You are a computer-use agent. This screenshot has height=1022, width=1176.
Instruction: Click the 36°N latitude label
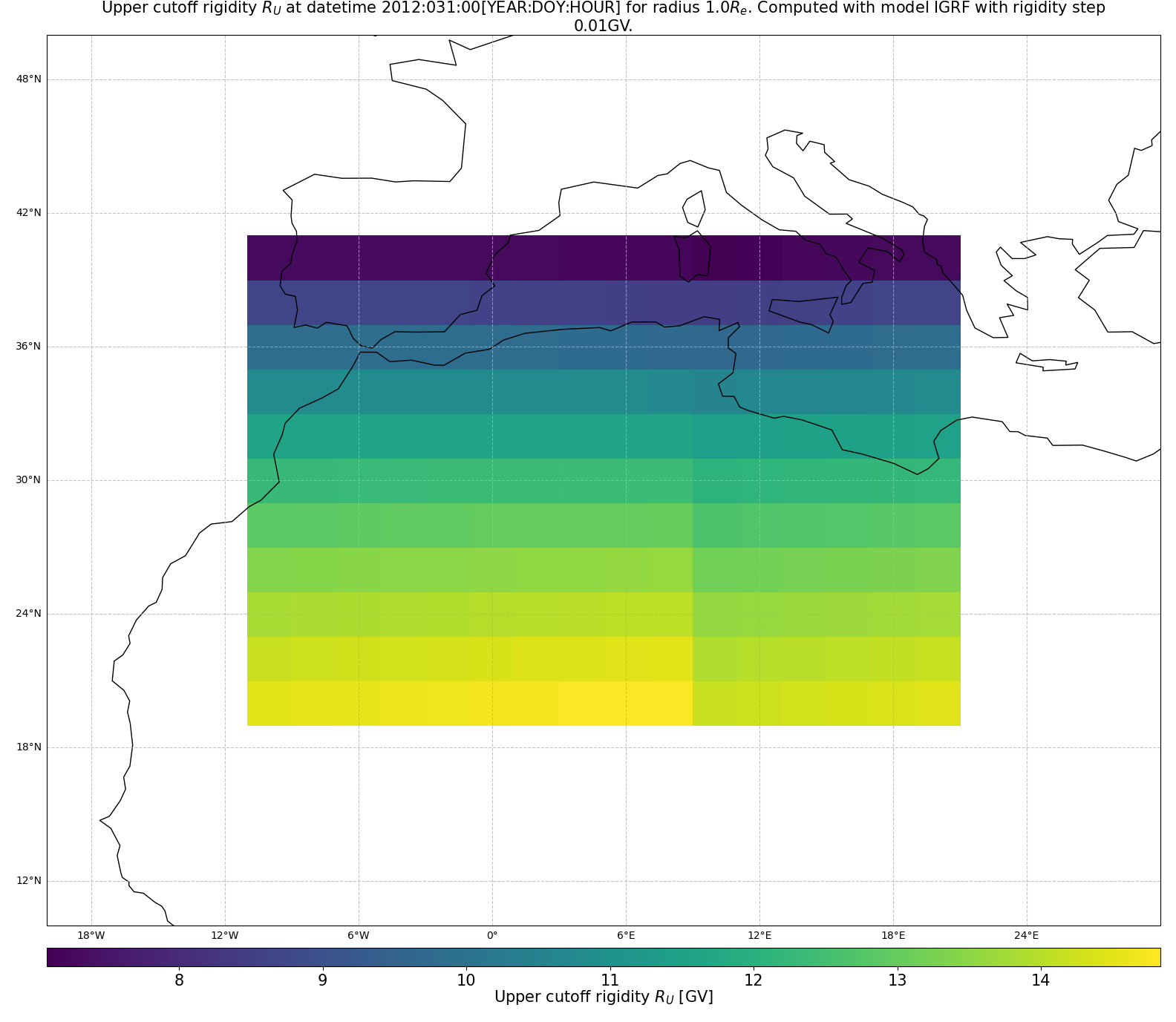click(29, 347)
